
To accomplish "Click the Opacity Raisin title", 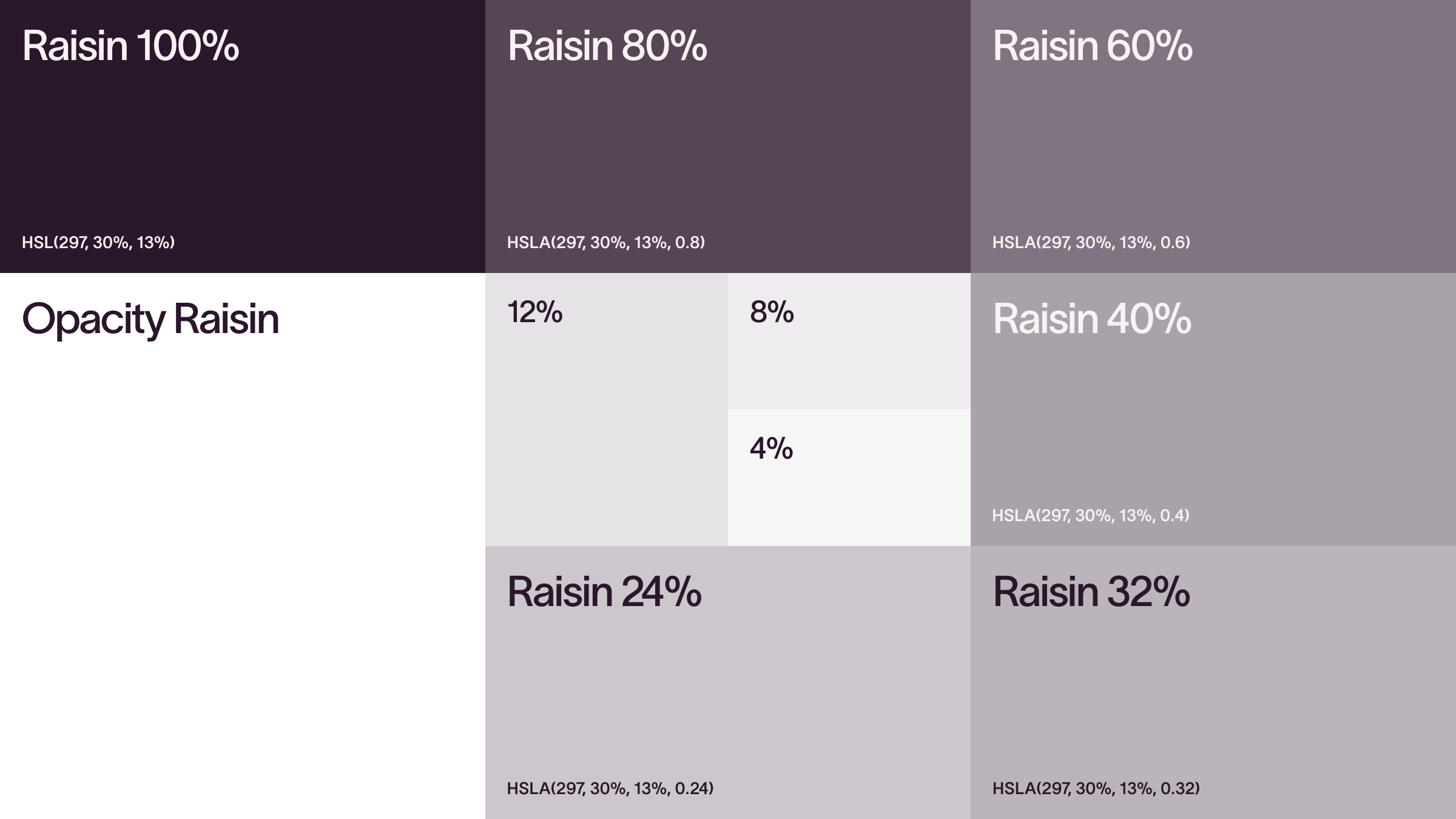I will tap(150, 319).
